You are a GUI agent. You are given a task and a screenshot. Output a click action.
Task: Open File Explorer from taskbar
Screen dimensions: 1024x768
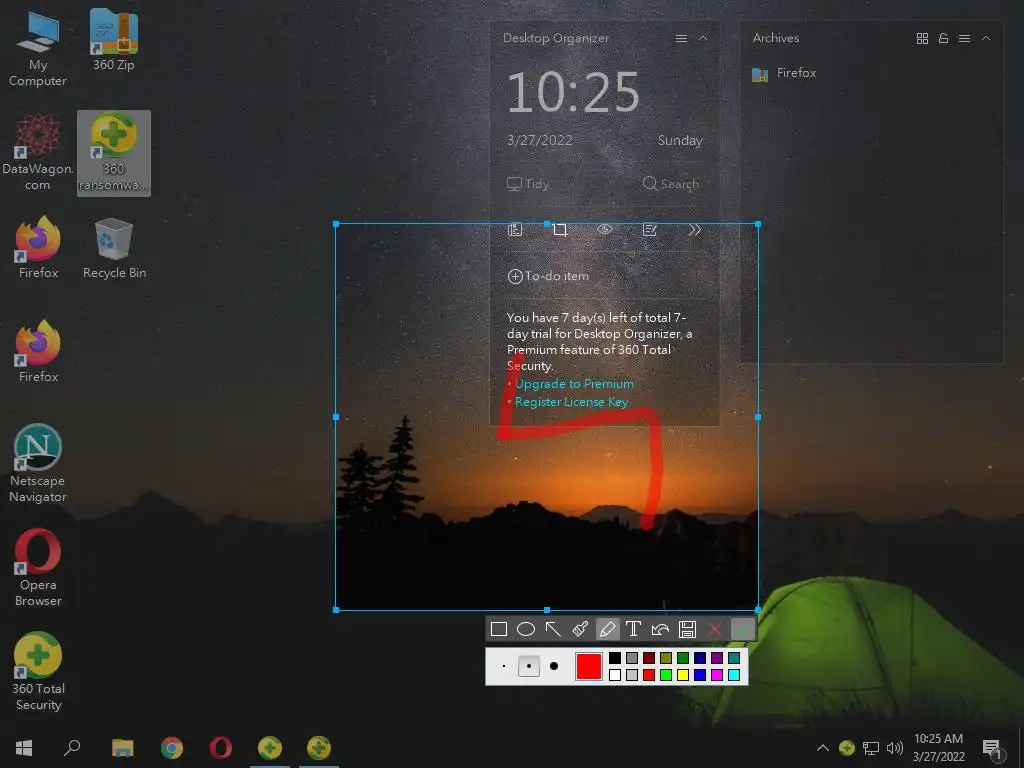pos(122,748)
